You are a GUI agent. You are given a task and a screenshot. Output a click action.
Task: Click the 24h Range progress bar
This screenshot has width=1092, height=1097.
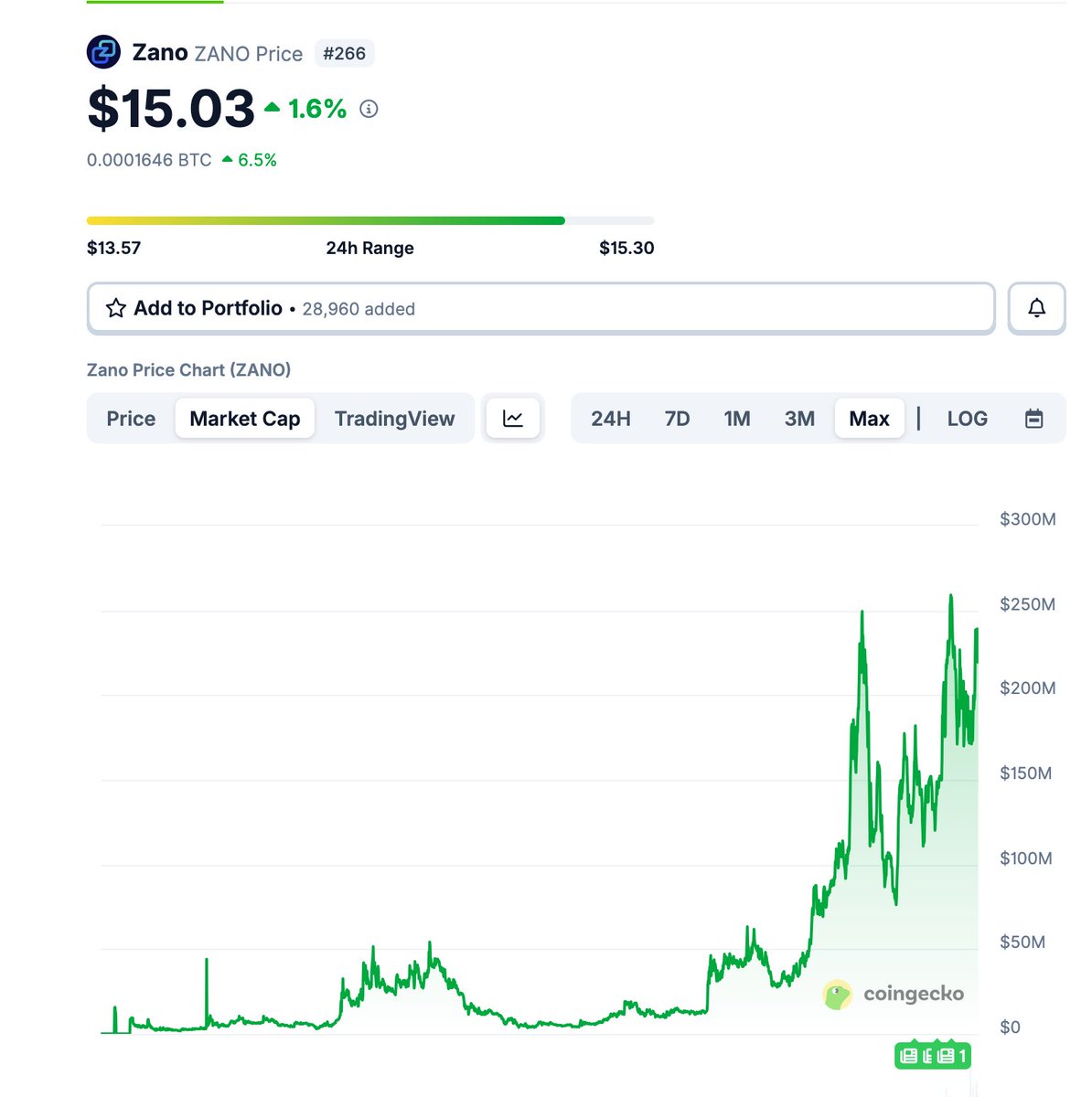click(369, 219)
